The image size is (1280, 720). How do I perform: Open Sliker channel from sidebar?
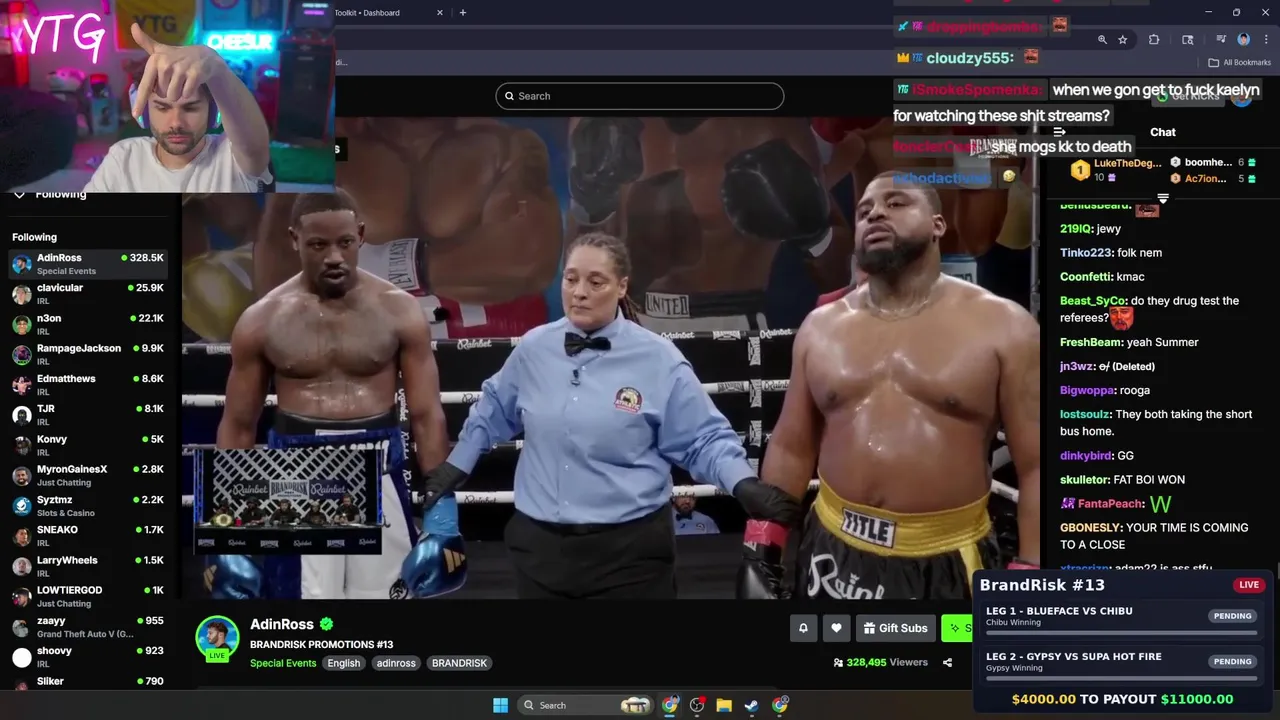[88, 684]
